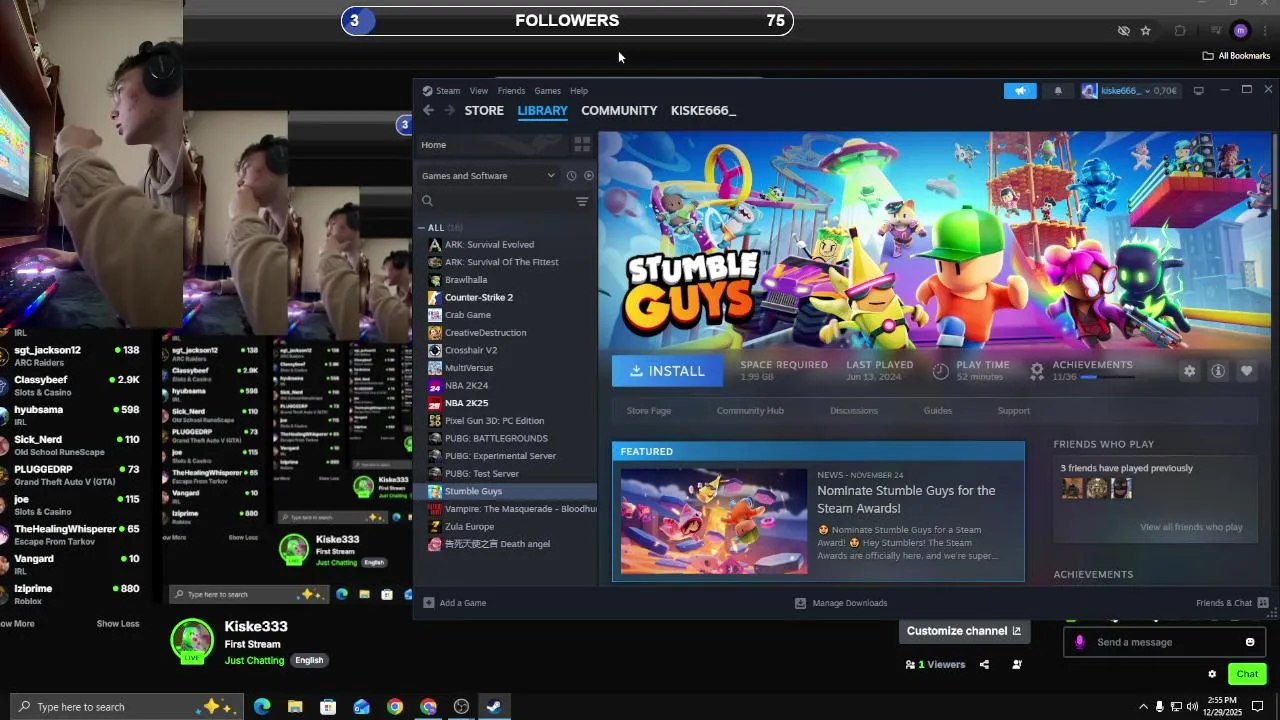Open the featured Steam Awards news thumbnail
Viewport: 1280px width, 720px height.
point(714,521)
